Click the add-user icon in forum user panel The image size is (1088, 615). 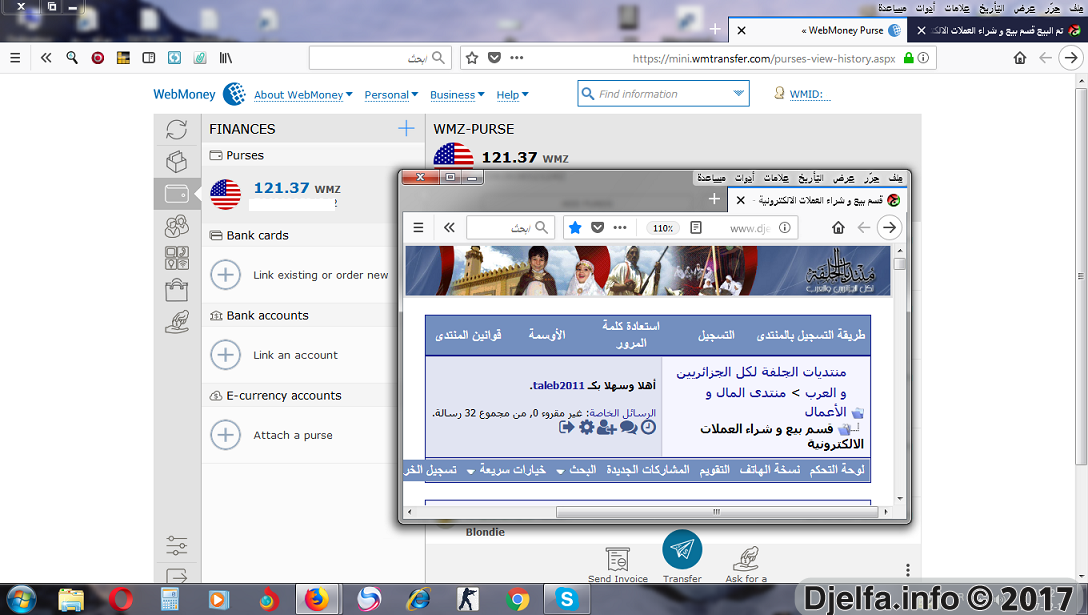607,428
